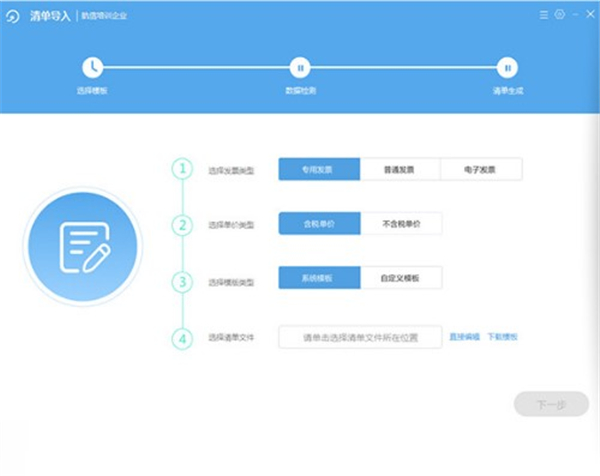This screenshot has height=476, width=600.
Task: Click the 下载模板 link
Action: (x=502, y=337)
